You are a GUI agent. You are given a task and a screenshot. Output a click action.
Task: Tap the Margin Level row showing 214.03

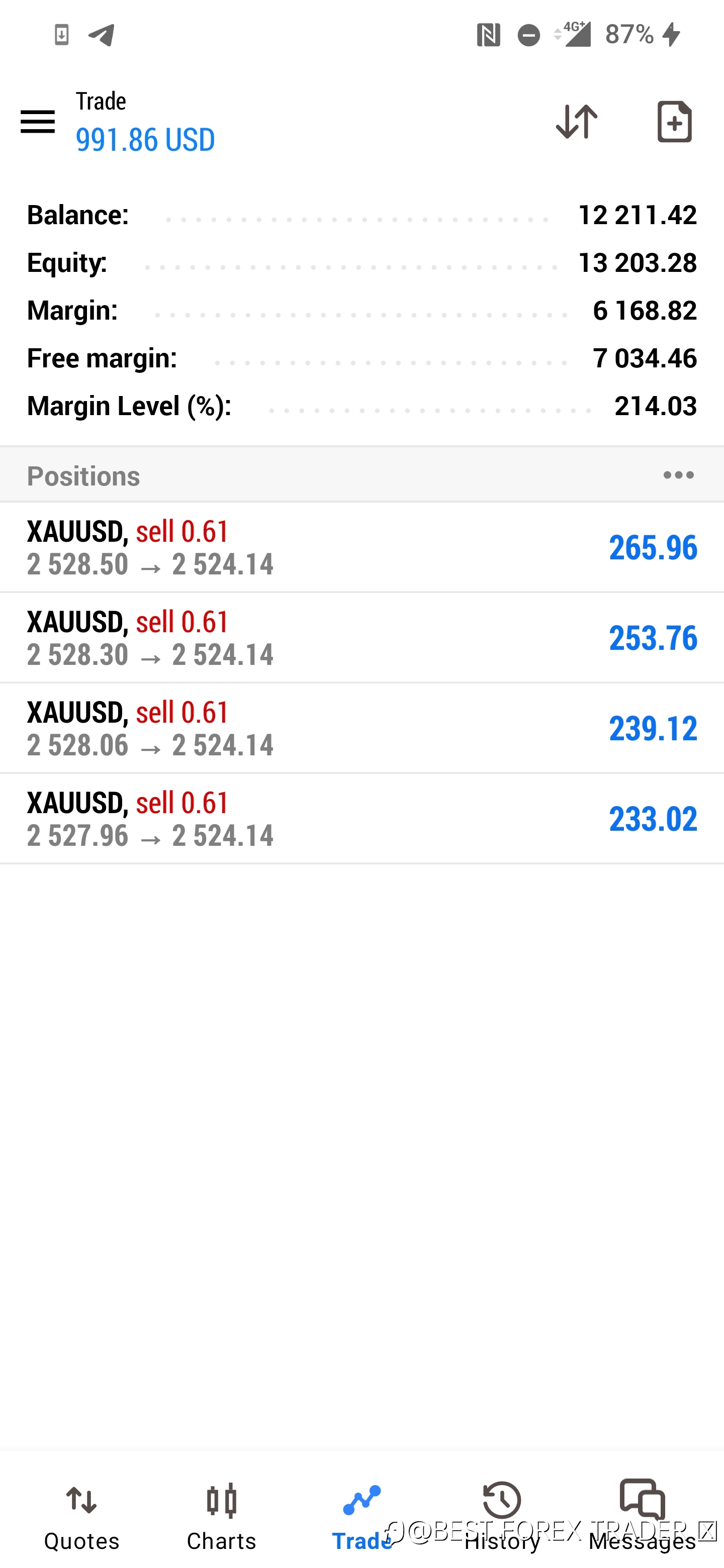click(x=361, y=406)
